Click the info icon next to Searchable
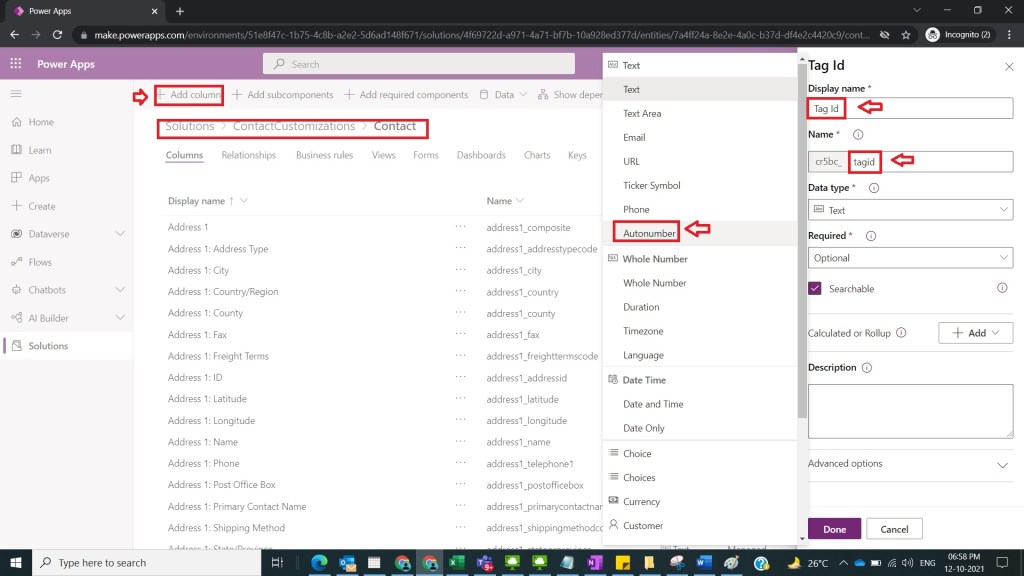Viewport: 1024px width, 576px height. tap(1002, 288)
